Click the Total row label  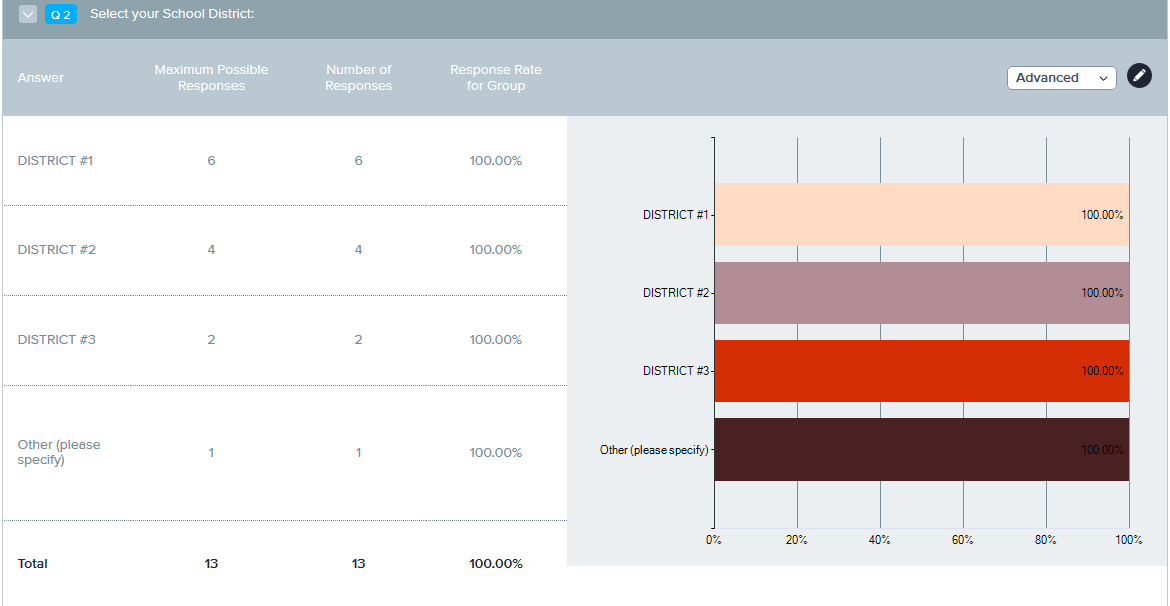[33, 564]
